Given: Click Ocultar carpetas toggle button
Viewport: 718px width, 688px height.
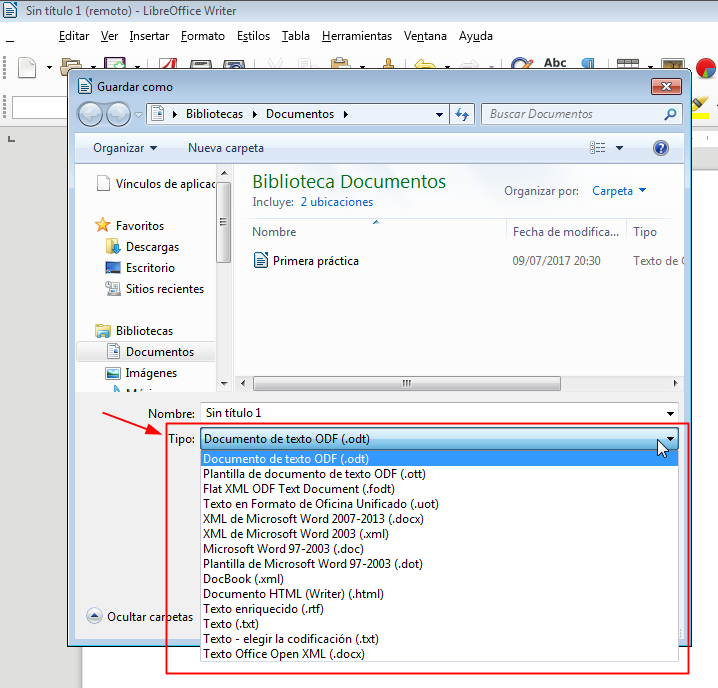Looking at the screenshot, I should point(140,617).
